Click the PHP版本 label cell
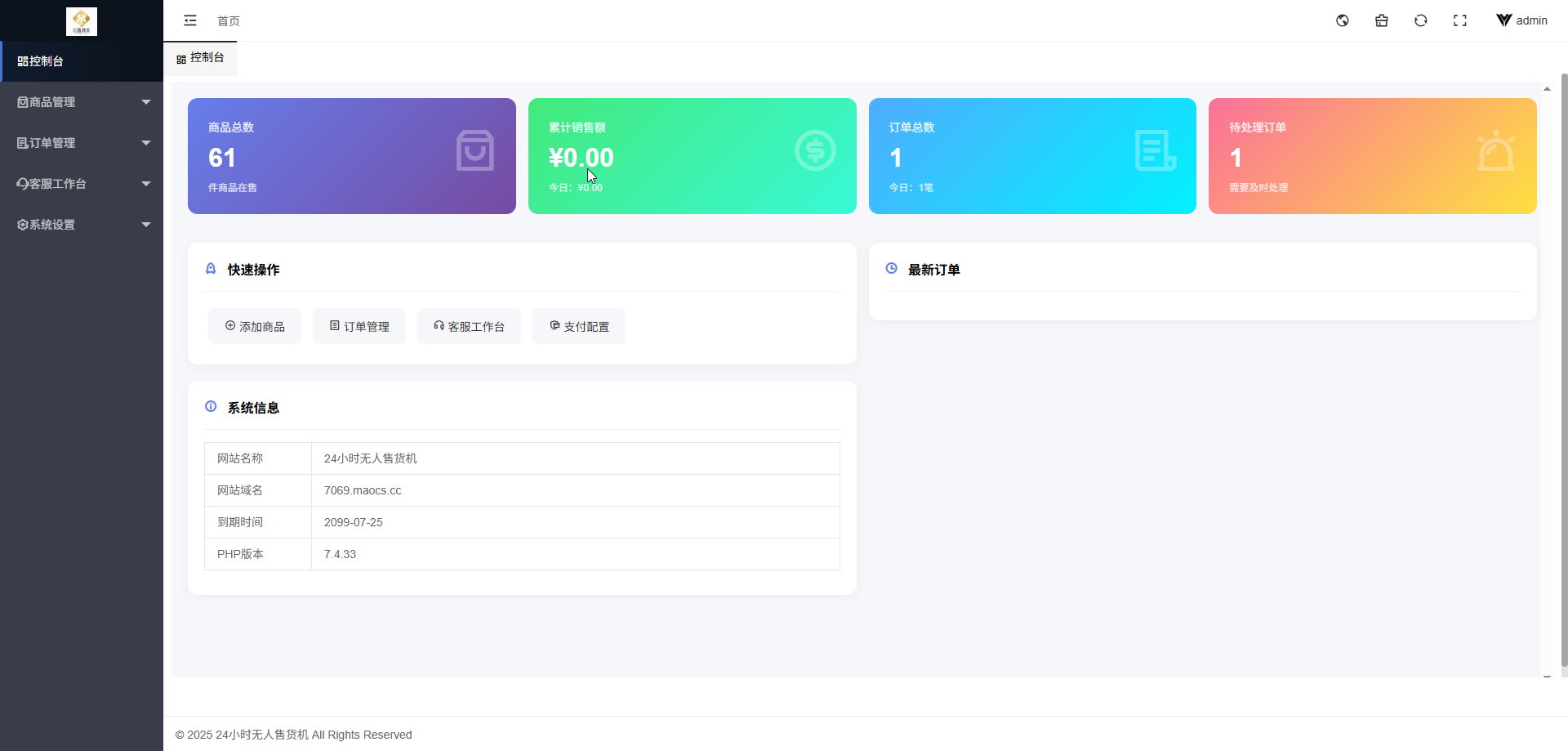 point(258,554)
